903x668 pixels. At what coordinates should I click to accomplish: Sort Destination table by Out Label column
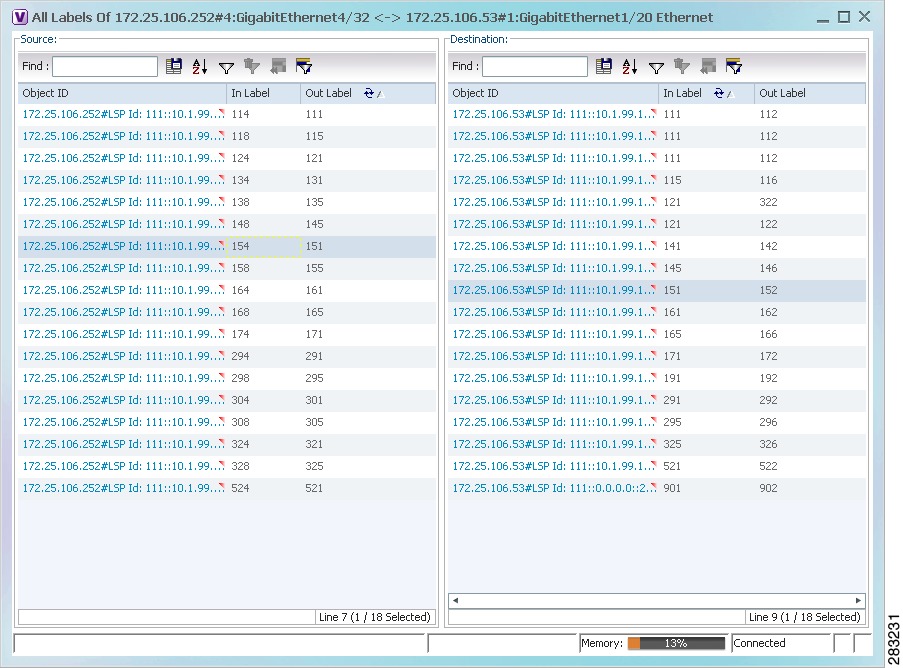810,93
